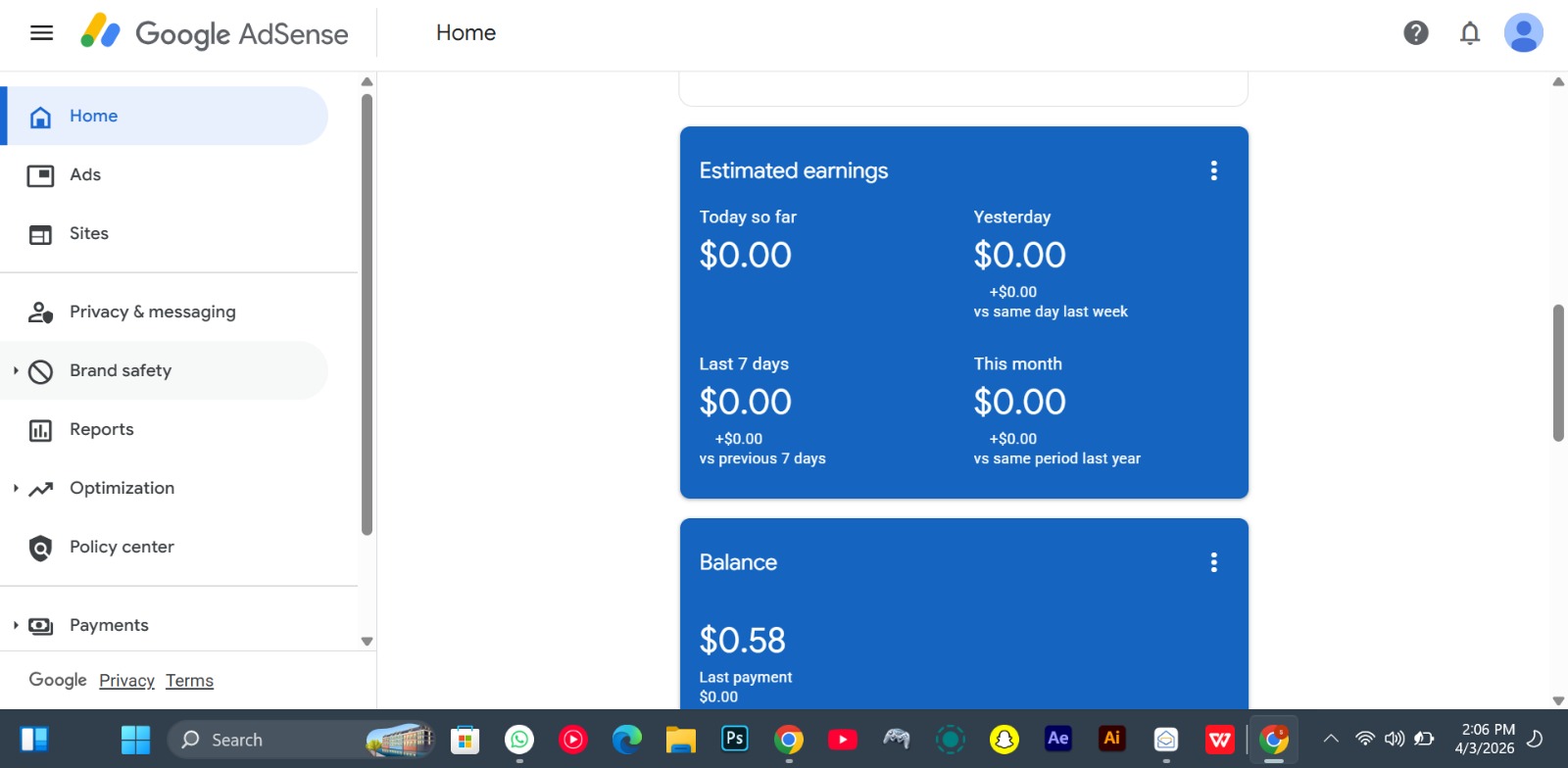Open Estimated earnings card options menu
The height and width of the screenshot is (768, 1568).
pyautogui.click(x=1213, y=170)
